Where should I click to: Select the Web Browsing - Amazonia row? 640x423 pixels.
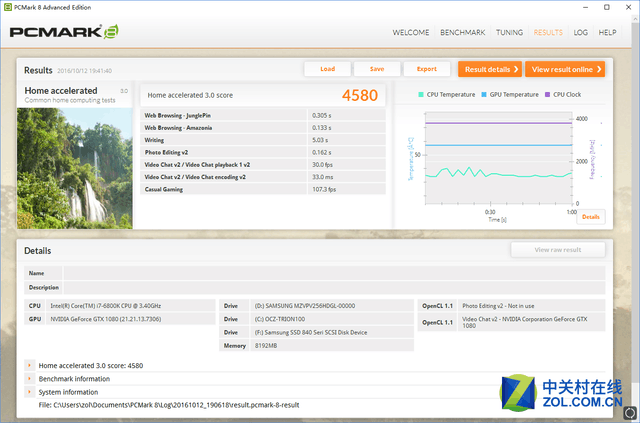click(263, 128)
